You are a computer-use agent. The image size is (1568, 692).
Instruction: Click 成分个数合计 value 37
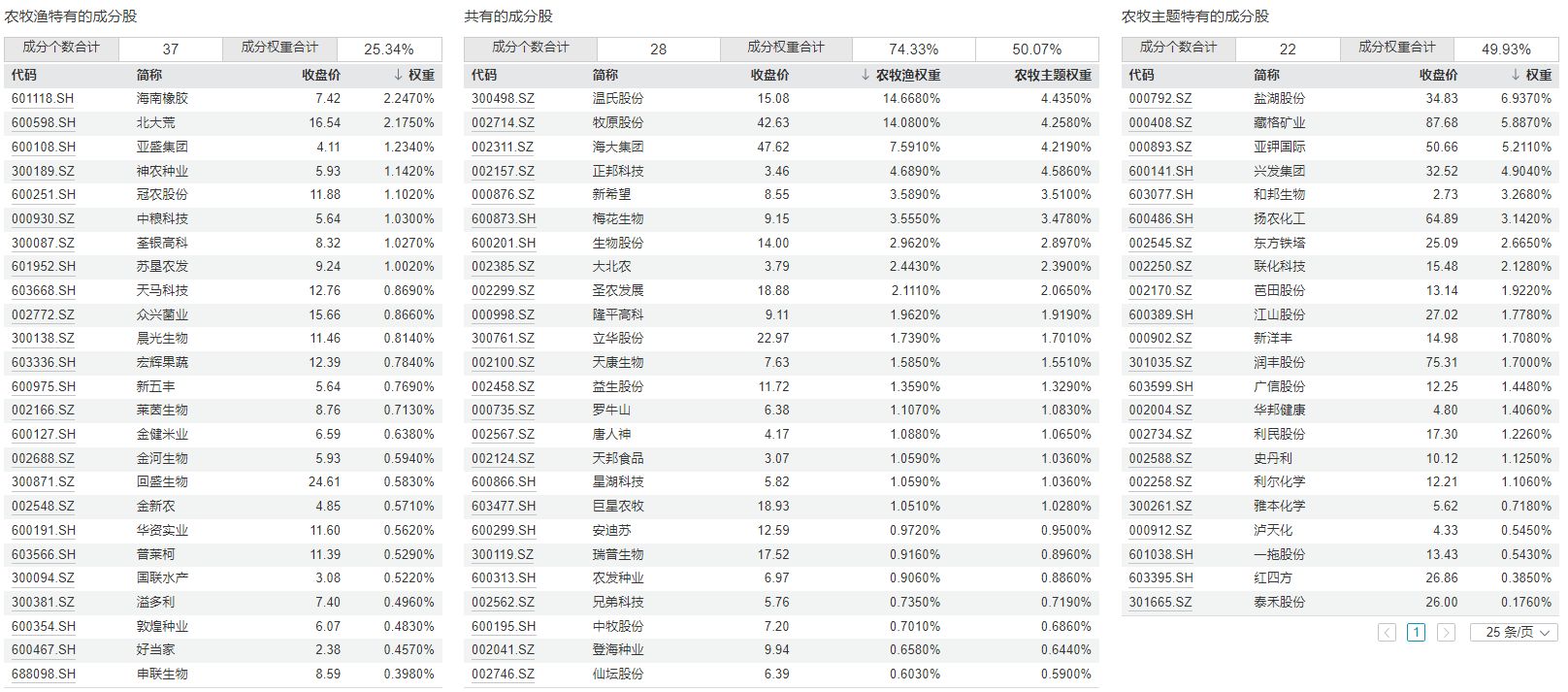(x=171, y=49)
